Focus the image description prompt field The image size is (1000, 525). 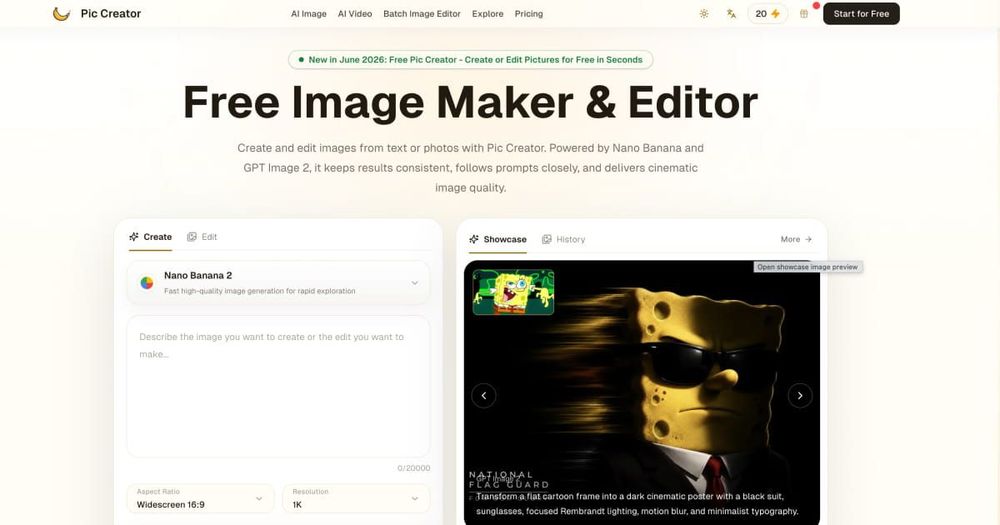(x=278, y=386)
